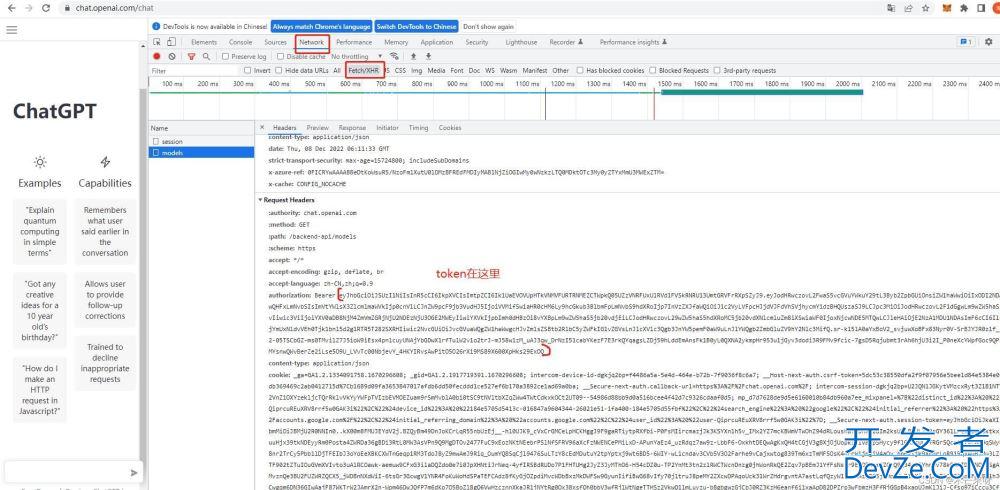Check 3rd-party requests checkbox
The image size is (1000, 490).
717,70
